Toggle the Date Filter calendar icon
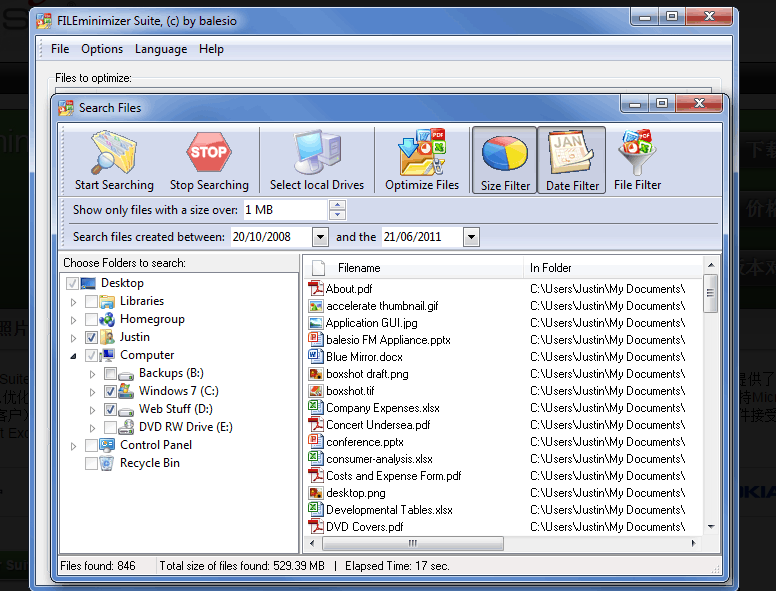 [x=571, y=153]
